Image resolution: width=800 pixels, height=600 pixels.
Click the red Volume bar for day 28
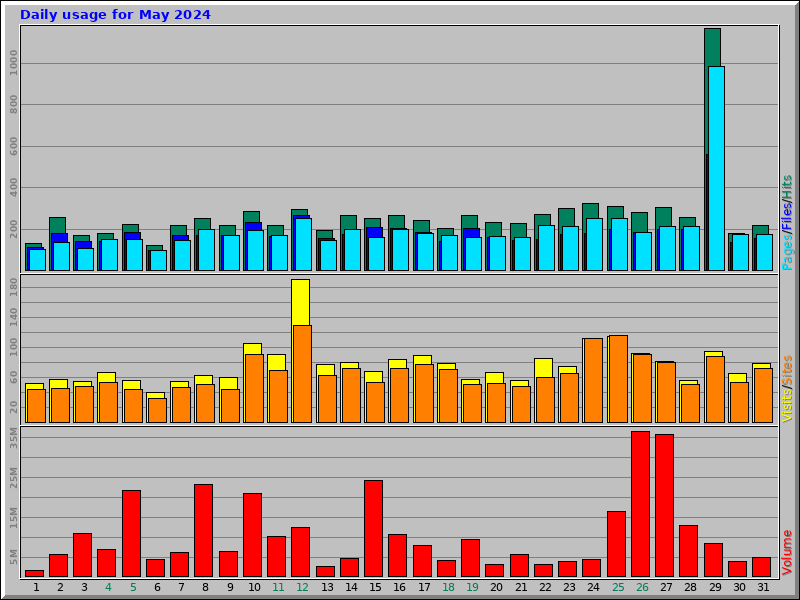[688, 551]
